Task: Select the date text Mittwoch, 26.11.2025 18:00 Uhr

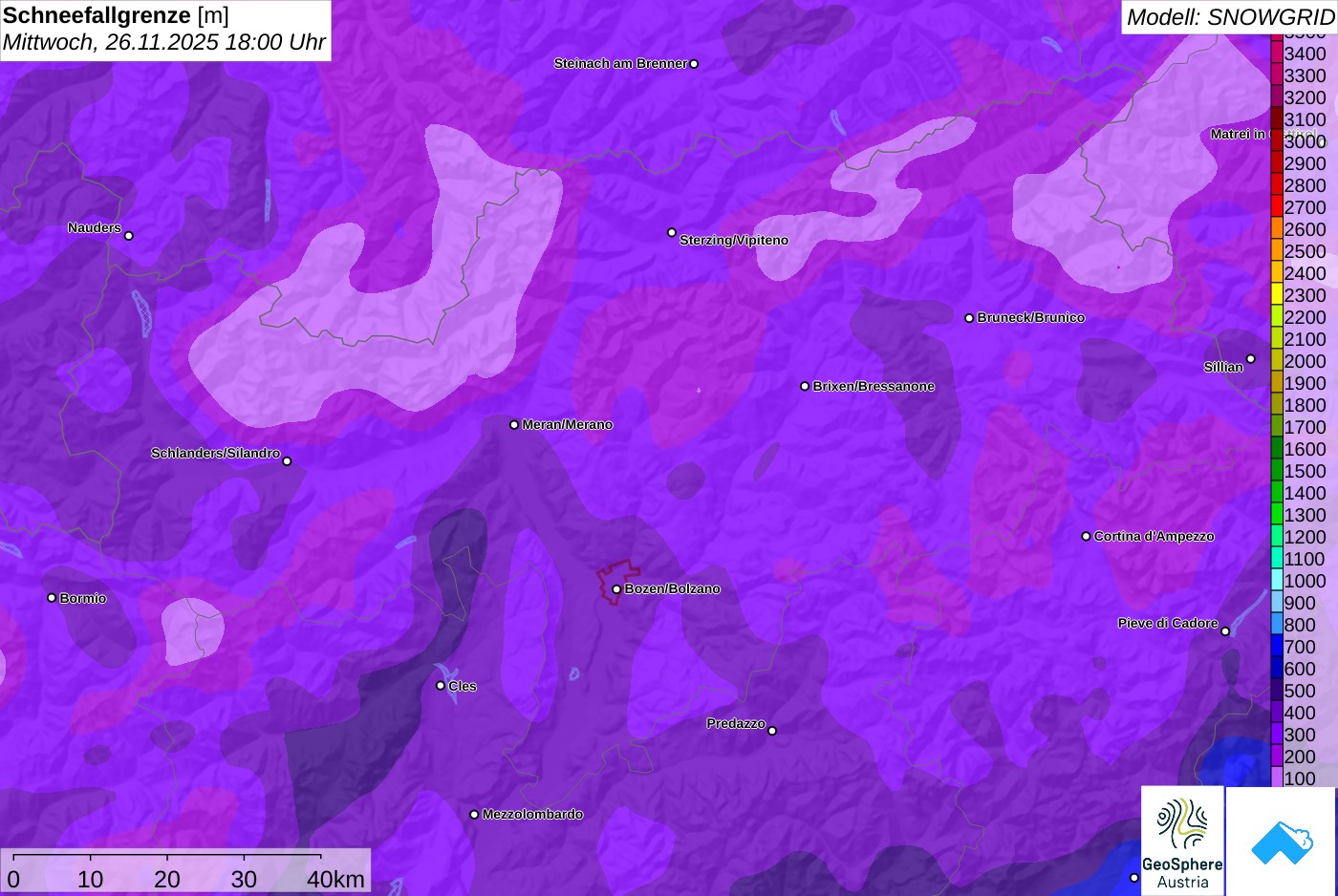Action: click(164, 42)
